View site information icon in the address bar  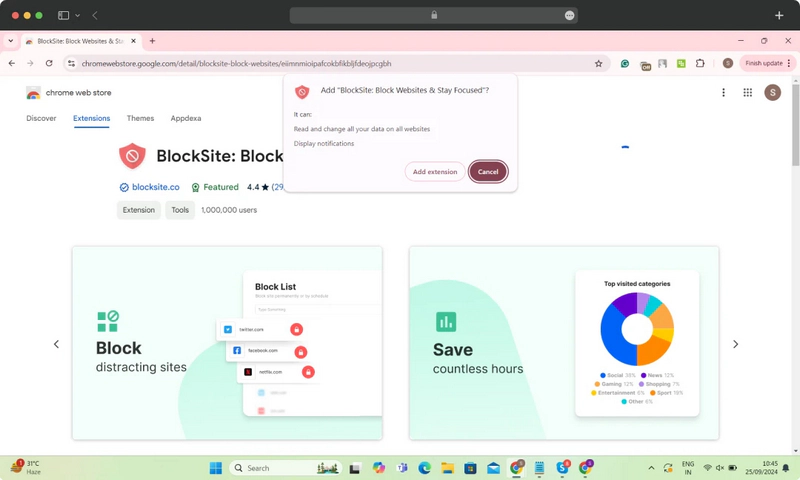(x=71, y=63)
